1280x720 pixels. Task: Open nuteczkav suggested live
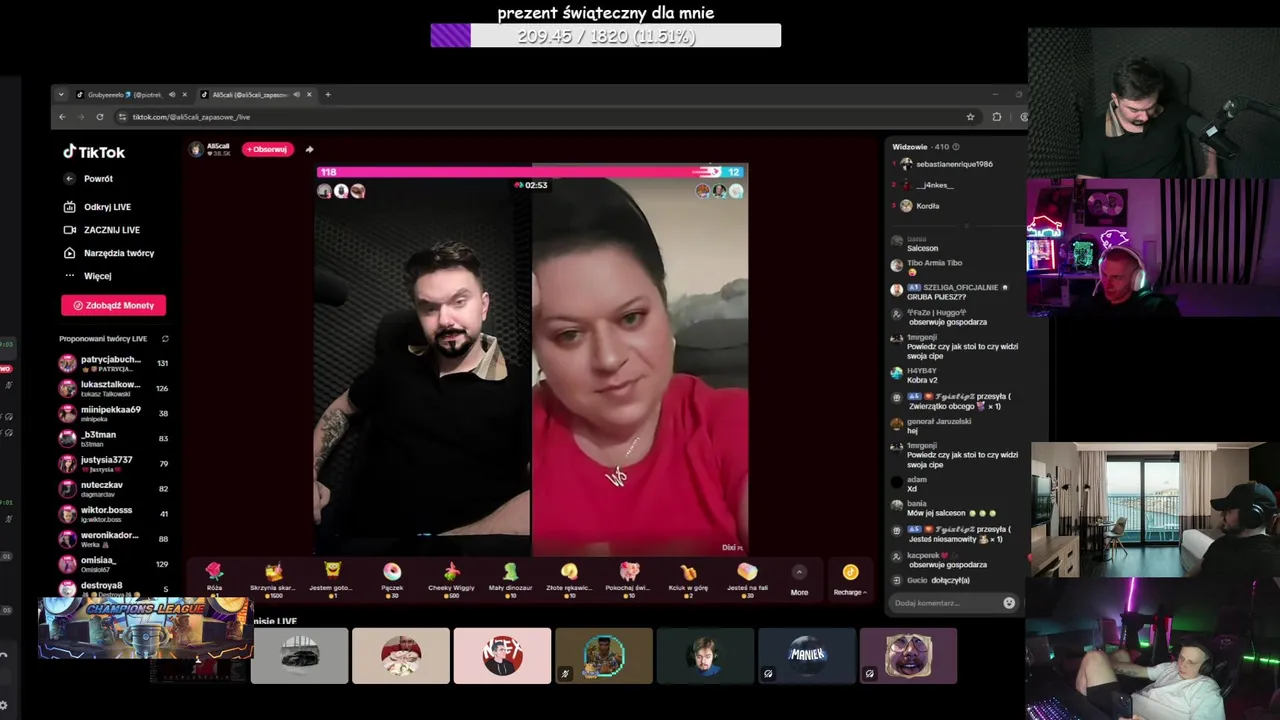[x=113, y=489]
